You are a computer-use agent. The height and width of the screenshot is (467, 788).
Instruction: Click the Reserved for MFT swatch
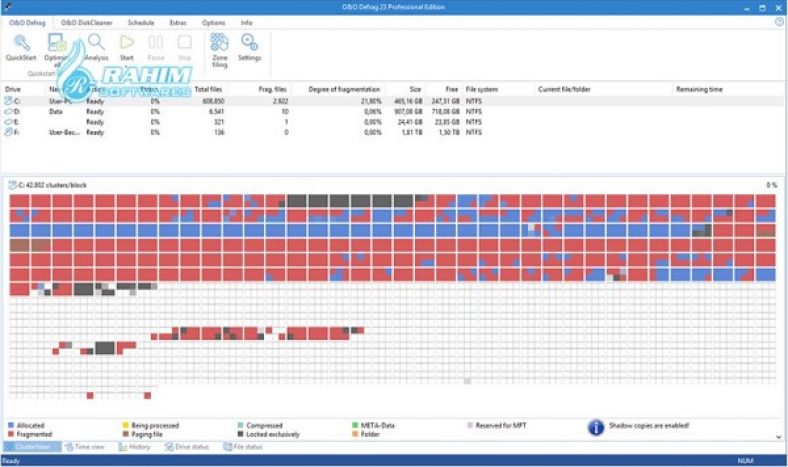470,425
